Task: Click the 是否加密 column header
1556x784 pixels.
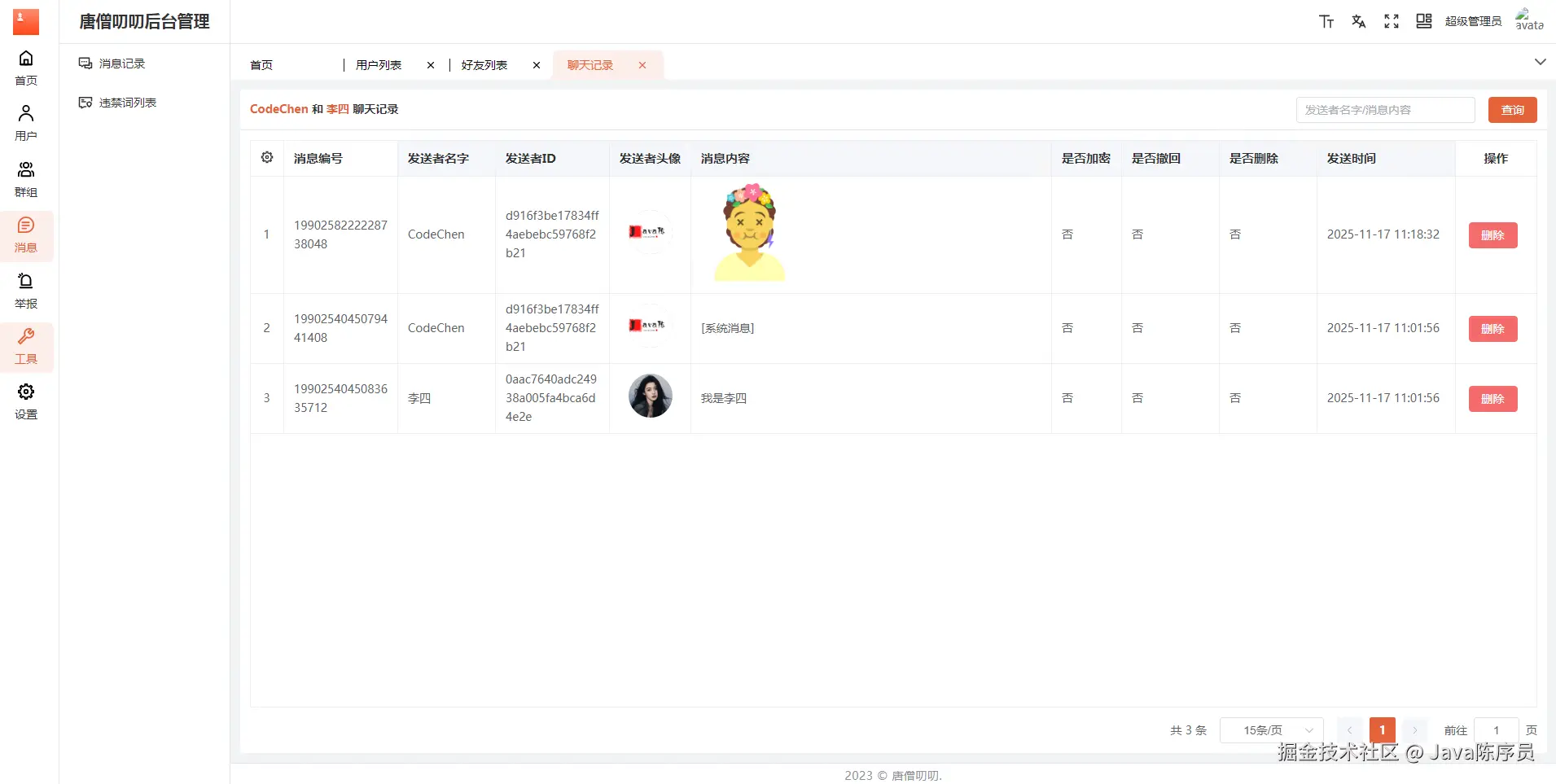Action: 1085,159
